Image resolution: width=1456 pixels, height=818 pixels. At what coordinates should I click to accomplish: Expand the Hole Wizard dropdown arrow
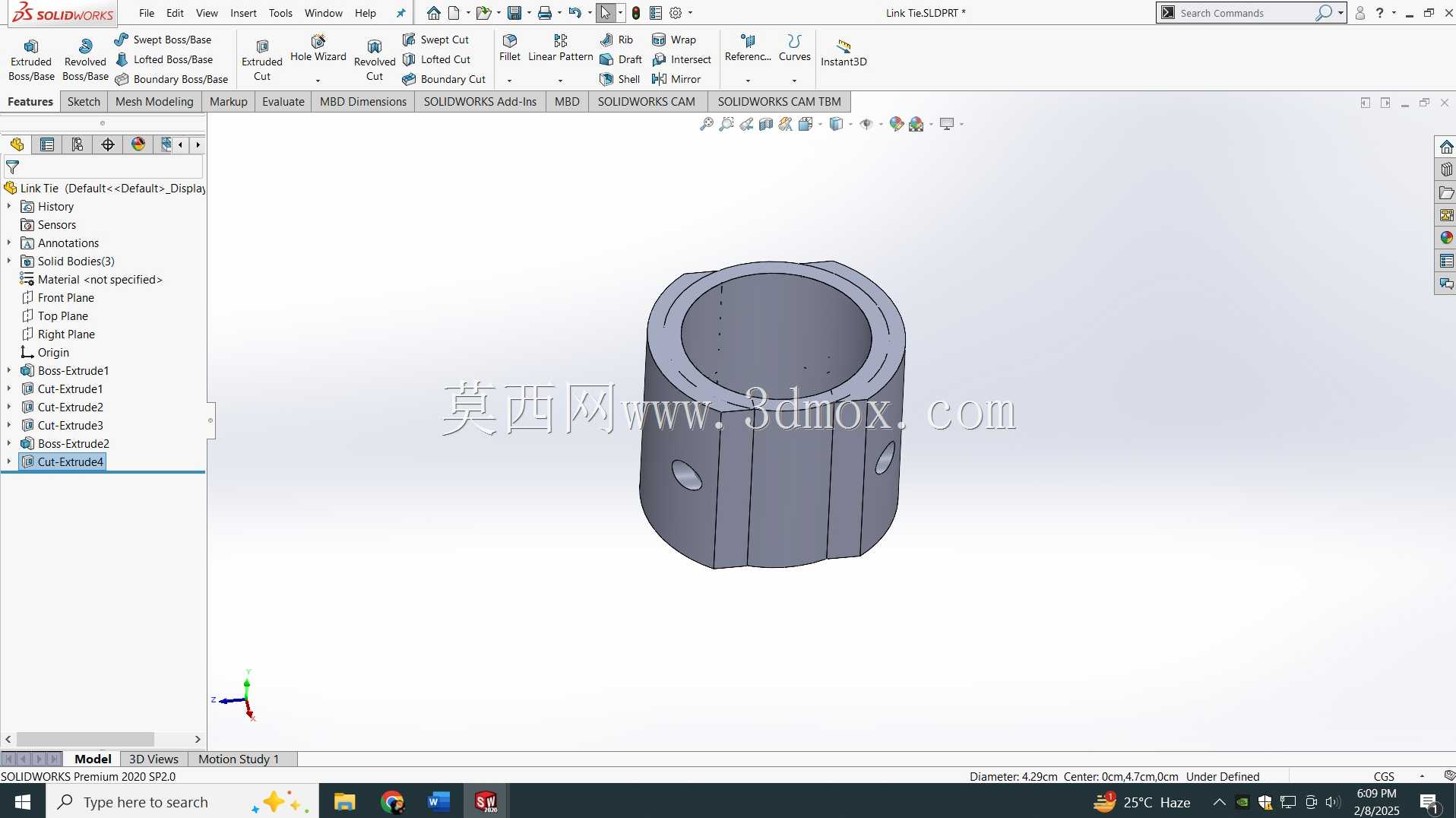318,80
